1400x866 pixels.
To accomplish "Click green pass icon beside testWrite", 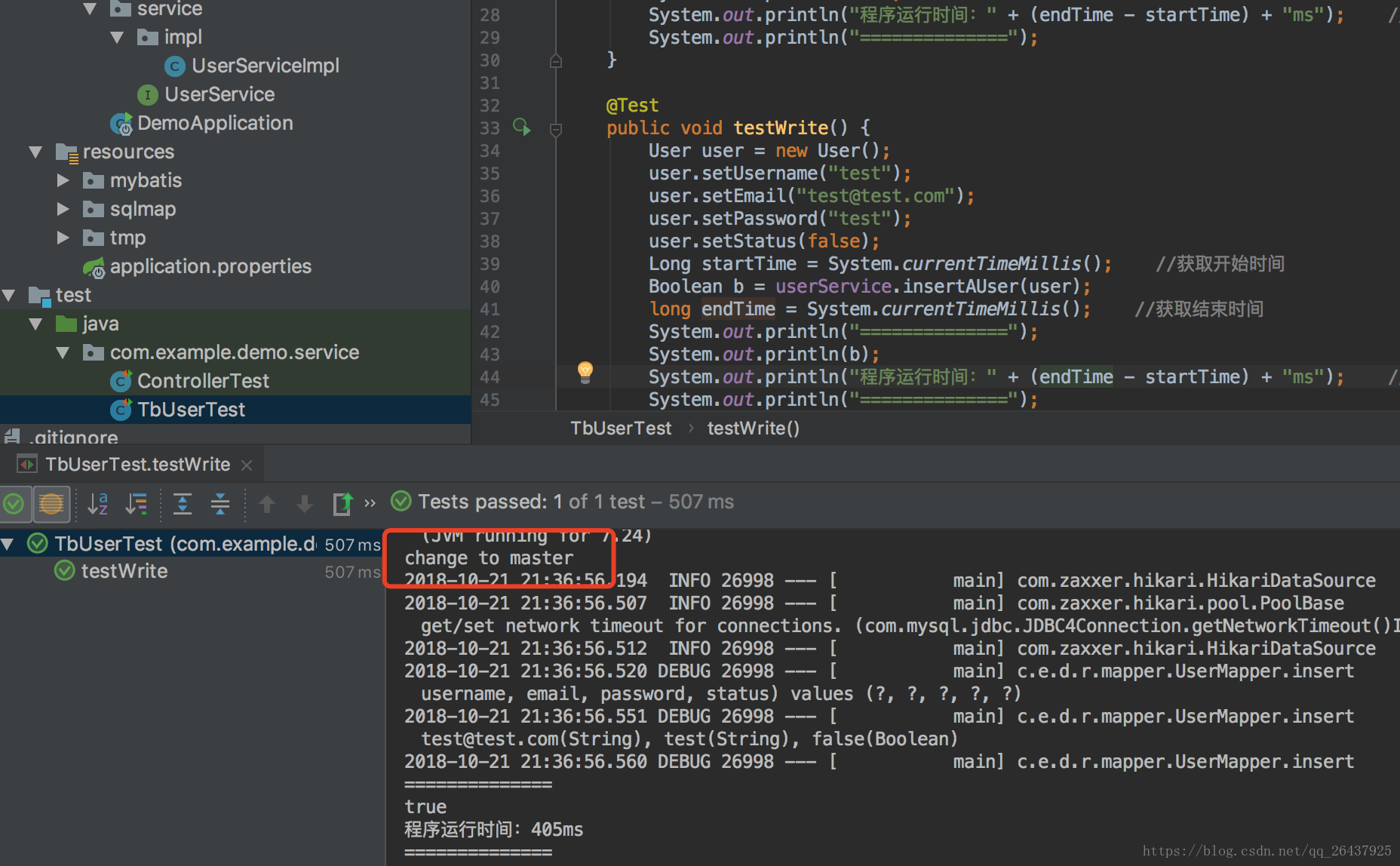I will (65, 571).
